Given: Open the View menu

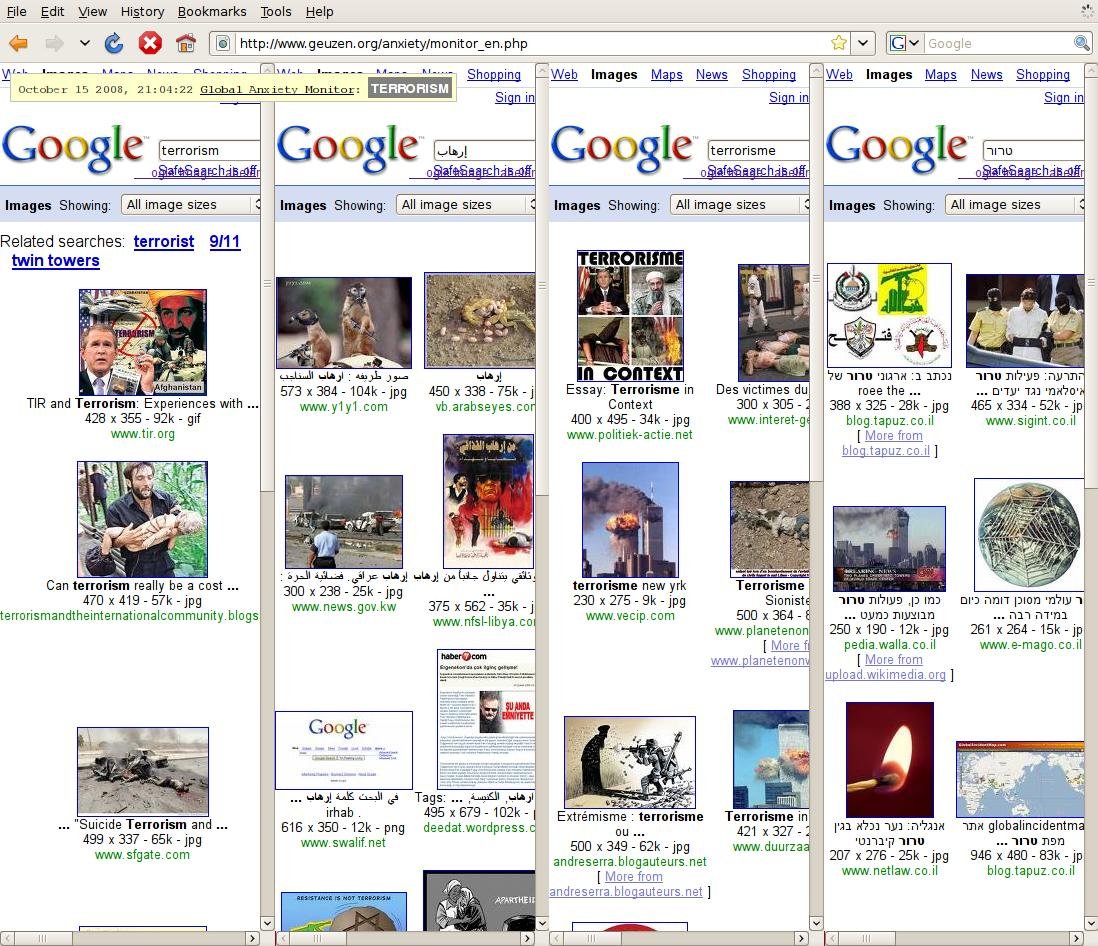Looking at the screenshot, I should [x=92, y=12].
